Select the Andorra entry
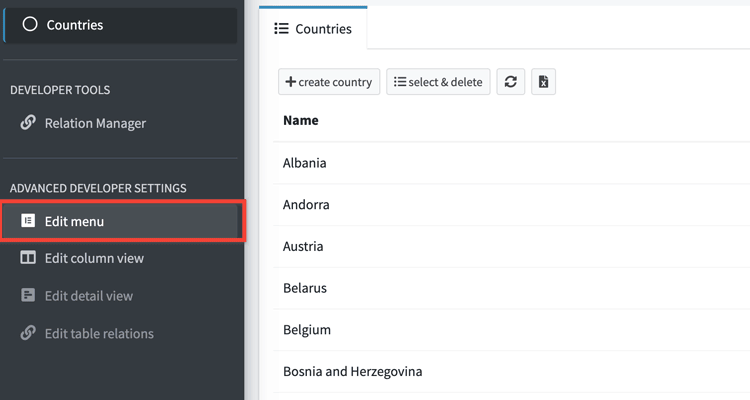The height and width of the screenshot is (400, 750). pyautogui.click(x=306, y=205)
